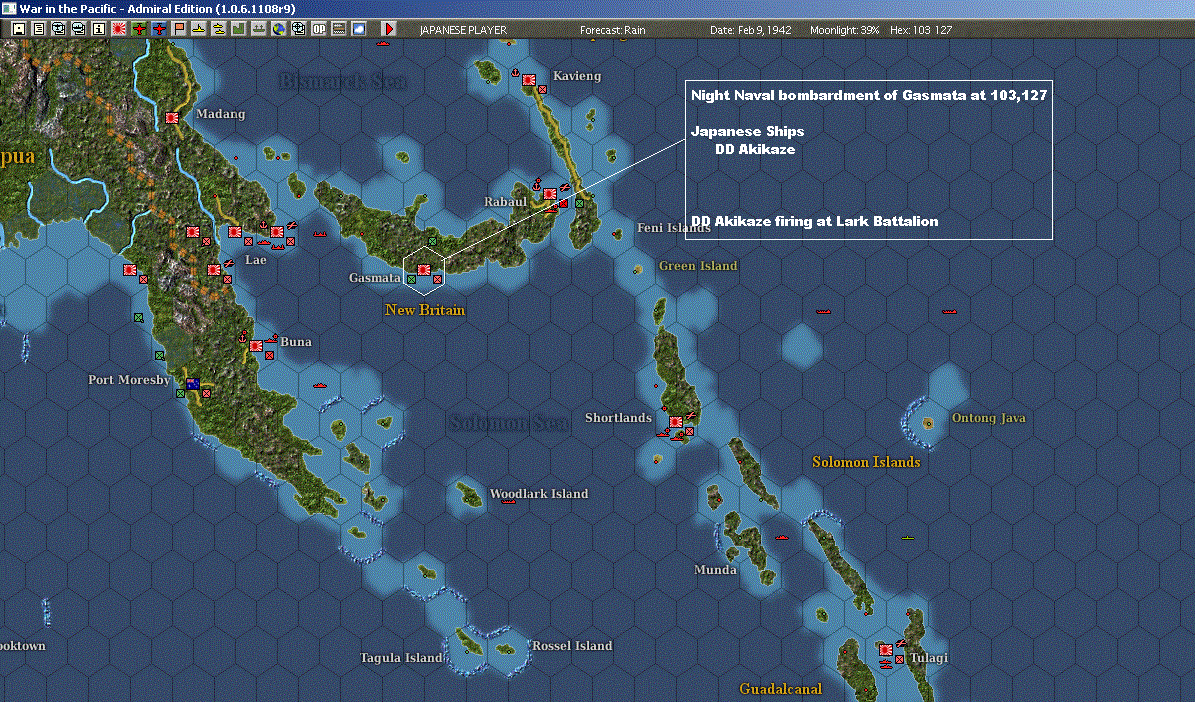Click the second speech-bubble messages icon

pos(78,29)
